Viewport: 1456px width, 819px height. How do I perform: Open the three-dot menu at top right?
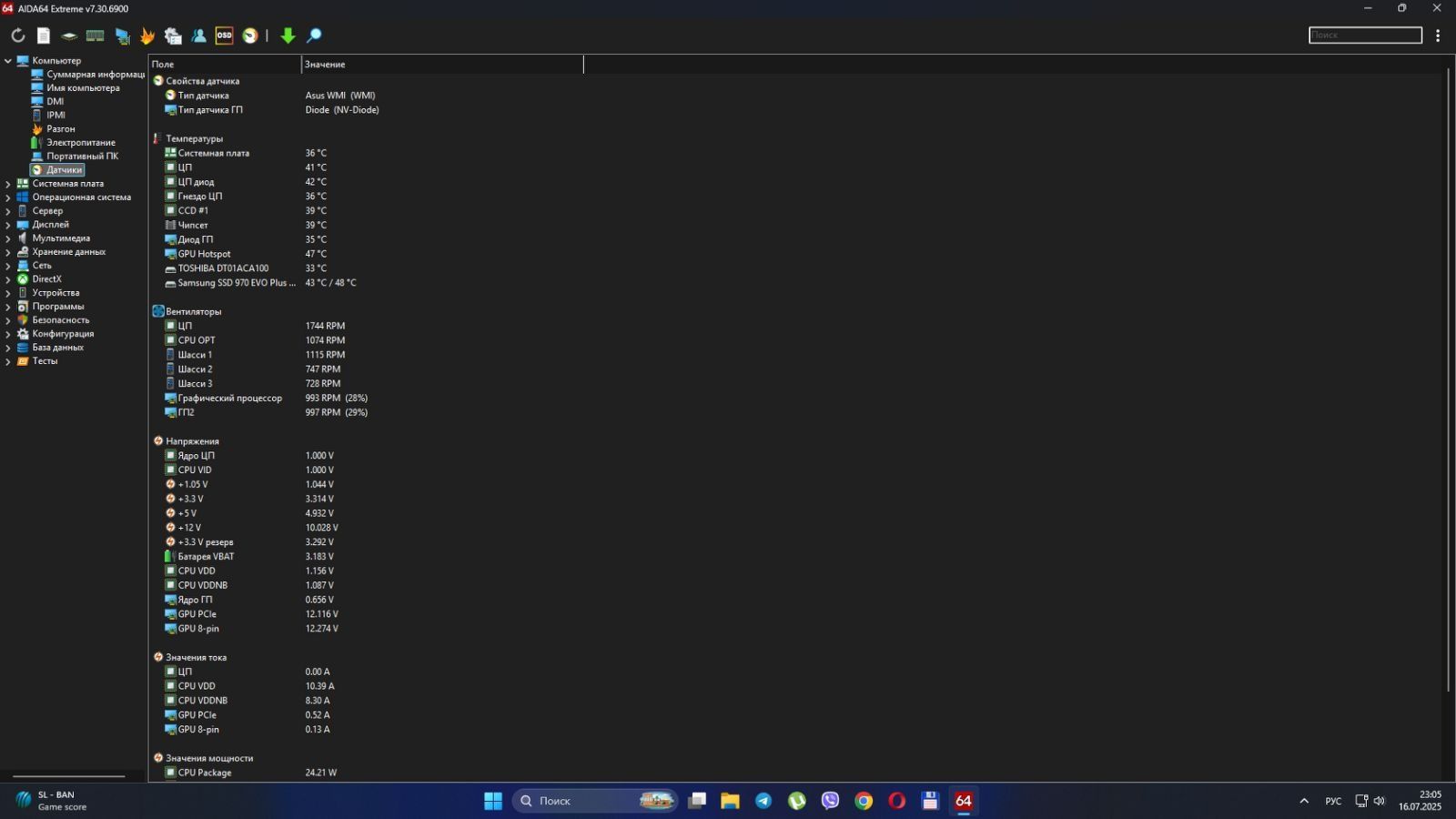[x=1438, y=35]
